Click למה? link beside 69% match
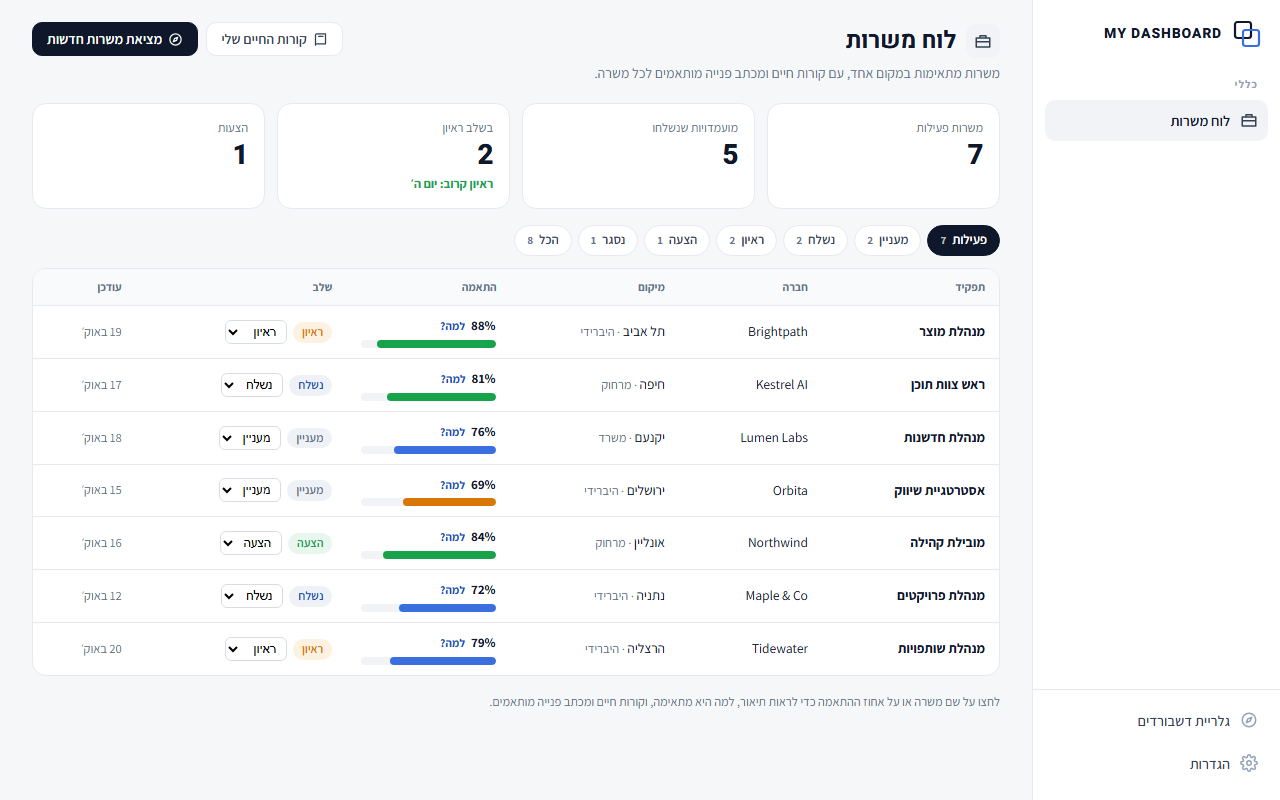1280x800 pixels. pos(453,485)
